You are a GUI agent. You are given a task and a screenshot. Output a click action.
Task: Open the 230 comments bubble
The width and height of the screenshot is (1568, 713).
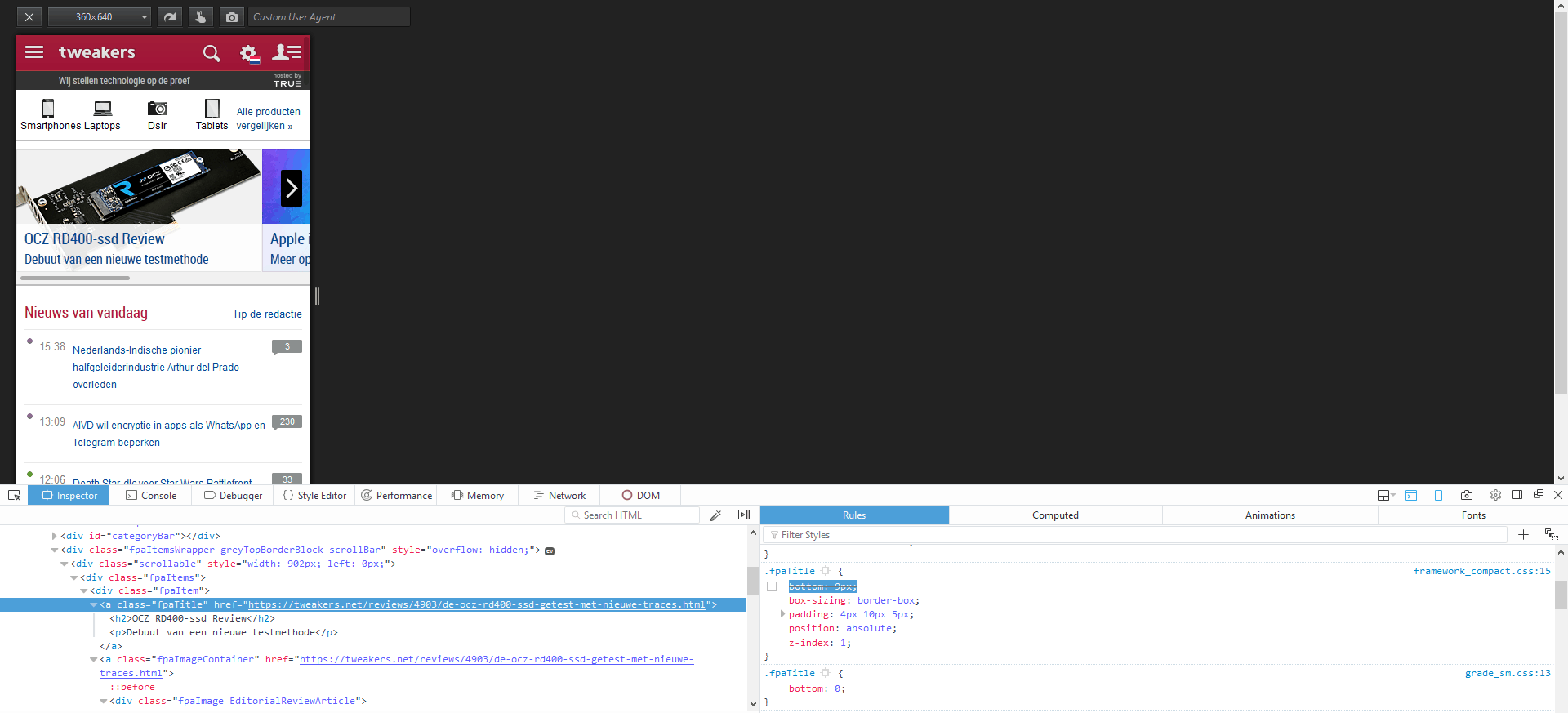coord(287,422)
